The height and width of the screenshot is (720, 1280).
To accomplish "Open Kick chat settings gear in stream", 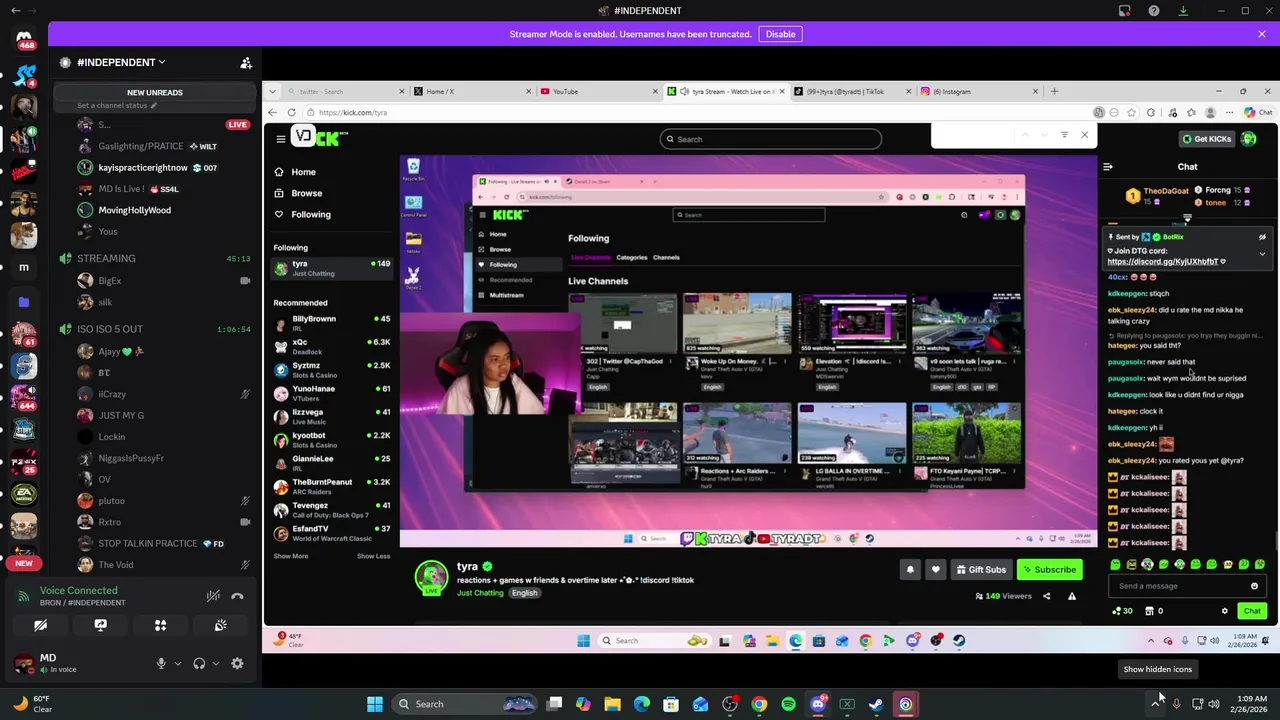I will pyautogui.click(x=1224, y=611).
